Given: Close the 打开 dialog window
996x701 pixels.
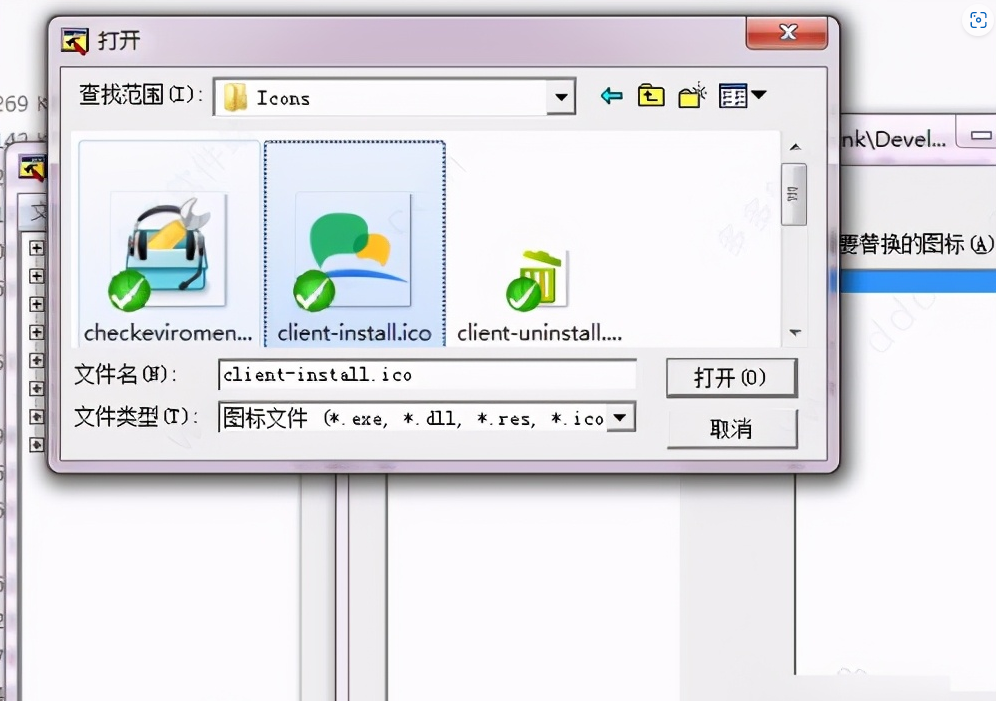Looking at the screenshot, I should (x=786, y=32).
